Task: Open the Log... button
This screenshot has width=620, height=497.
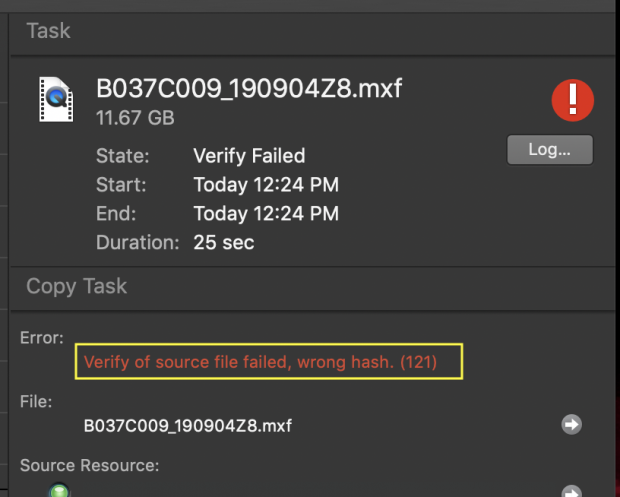Action: 550,149
